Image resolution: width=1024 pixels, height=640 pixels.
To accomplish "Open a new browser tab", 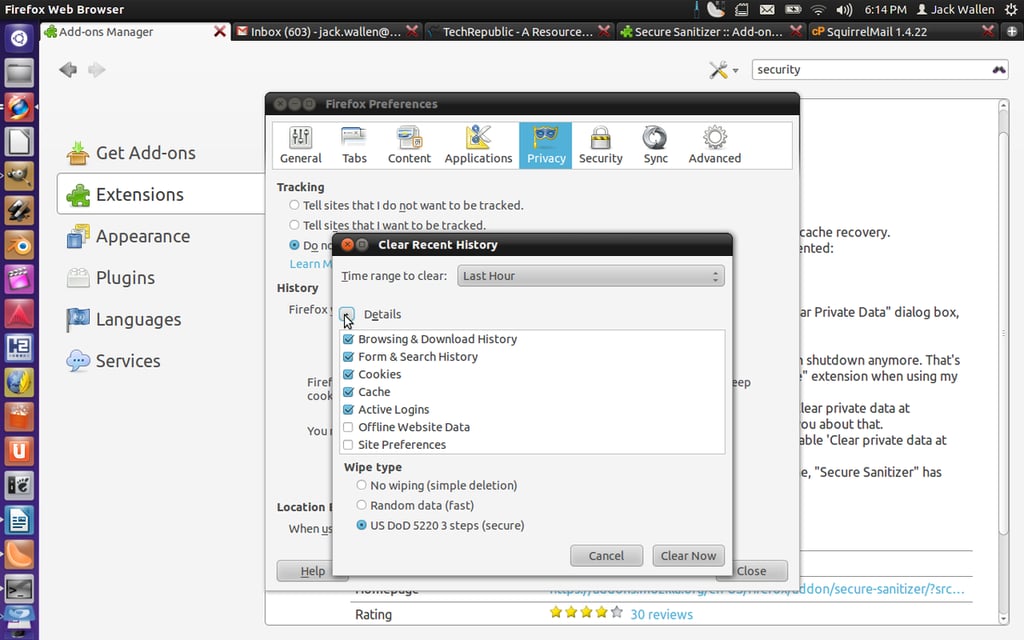I will tap(1011, 31).
